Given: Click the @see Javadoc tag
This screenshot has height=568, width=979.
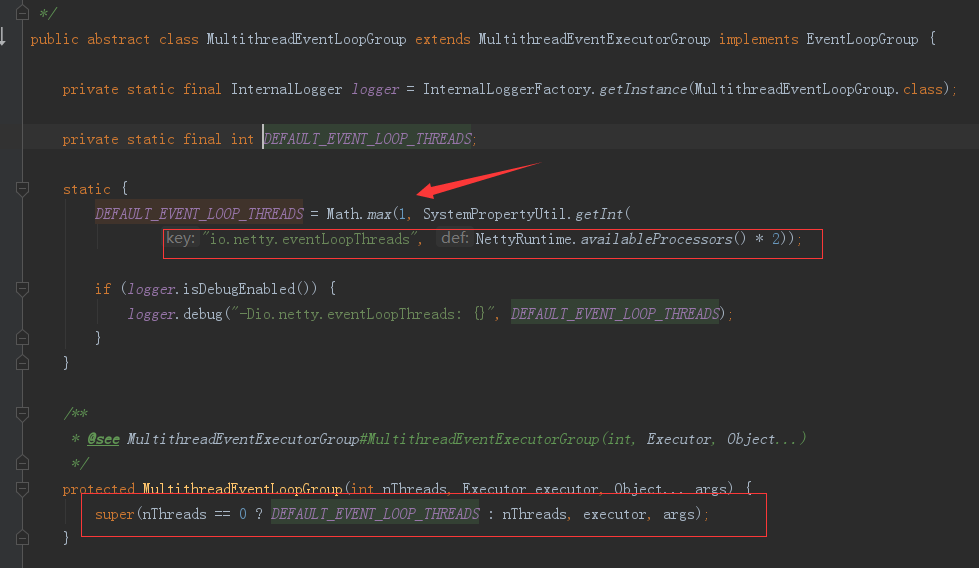Looking at the screenshot, I should tap(103, 439).
